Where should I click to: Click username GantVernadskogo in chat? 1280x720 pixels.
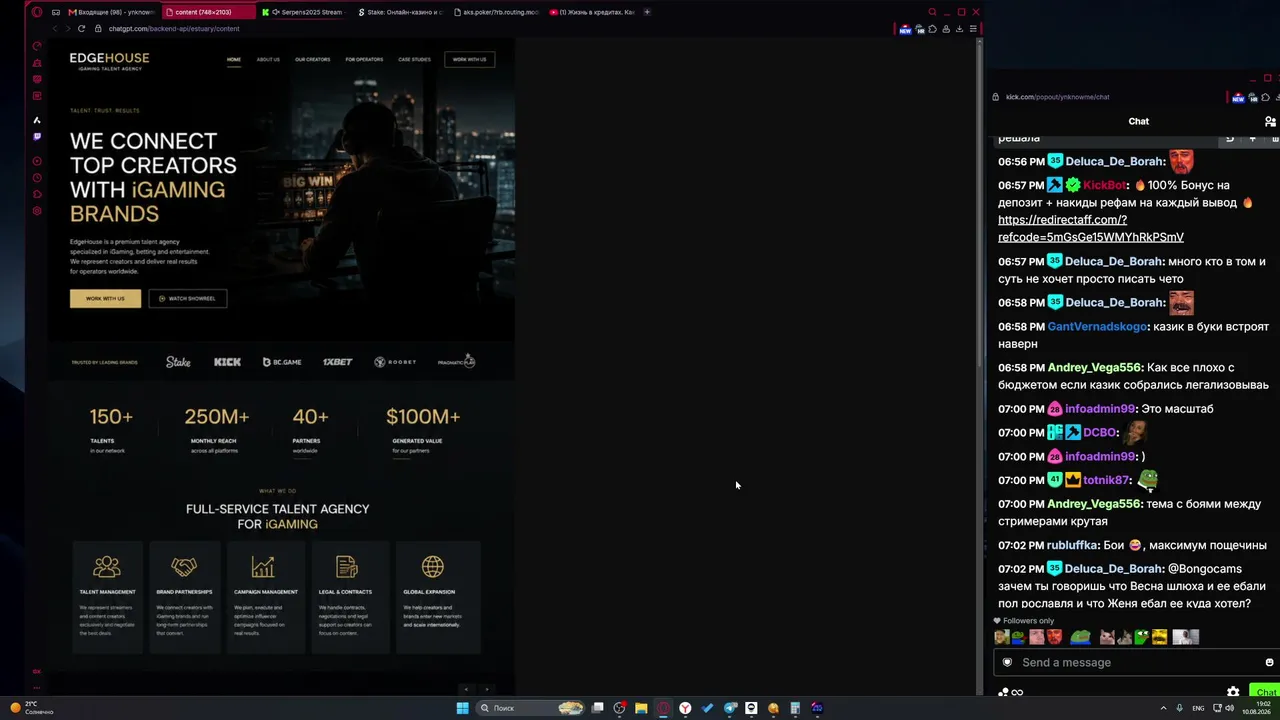(1098, 326)
